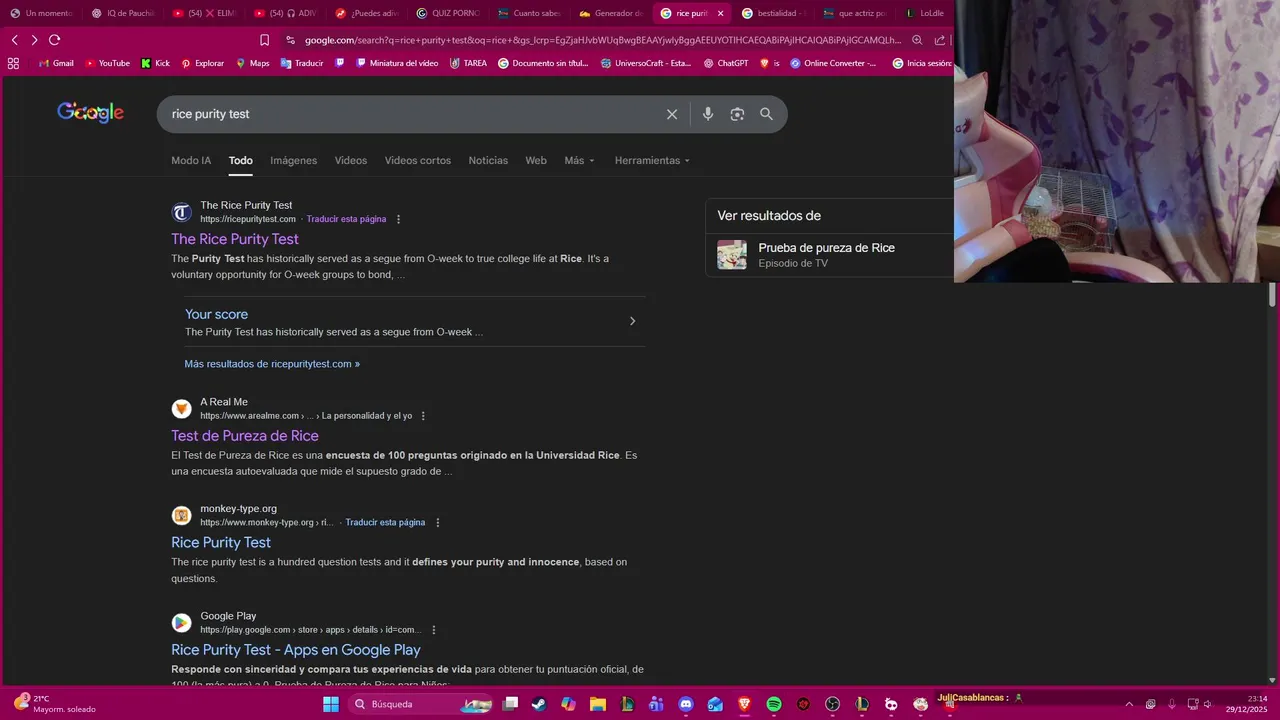
Task: Open Online Converter bookmark
Action: [833, 63]
